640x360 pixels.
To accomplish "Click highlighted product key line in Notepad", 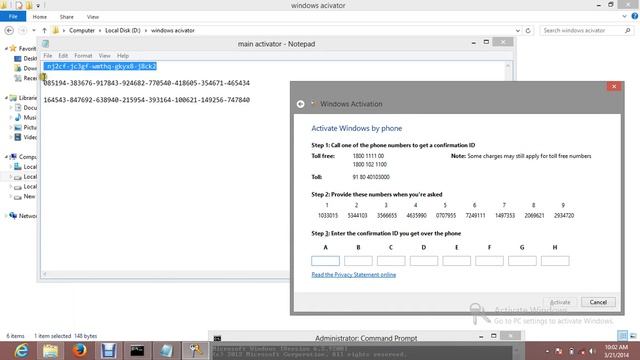I will 100,66.
